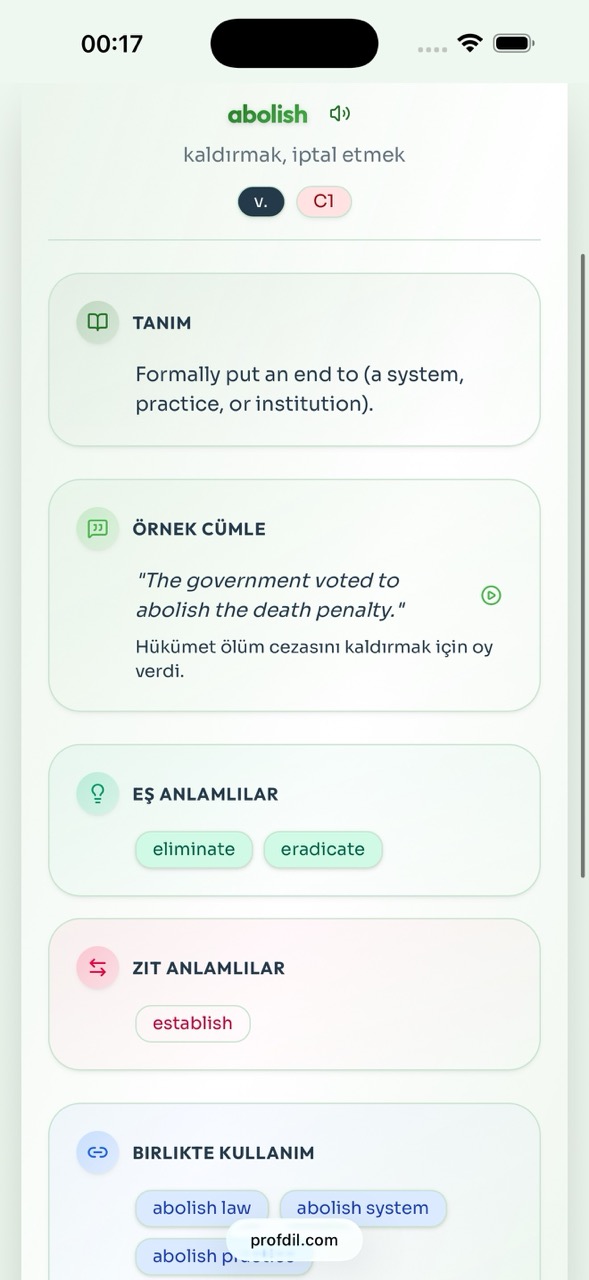Play pronunciation audio for abolish
This screenshot has width=589, height=1280.
coord(340,114)
